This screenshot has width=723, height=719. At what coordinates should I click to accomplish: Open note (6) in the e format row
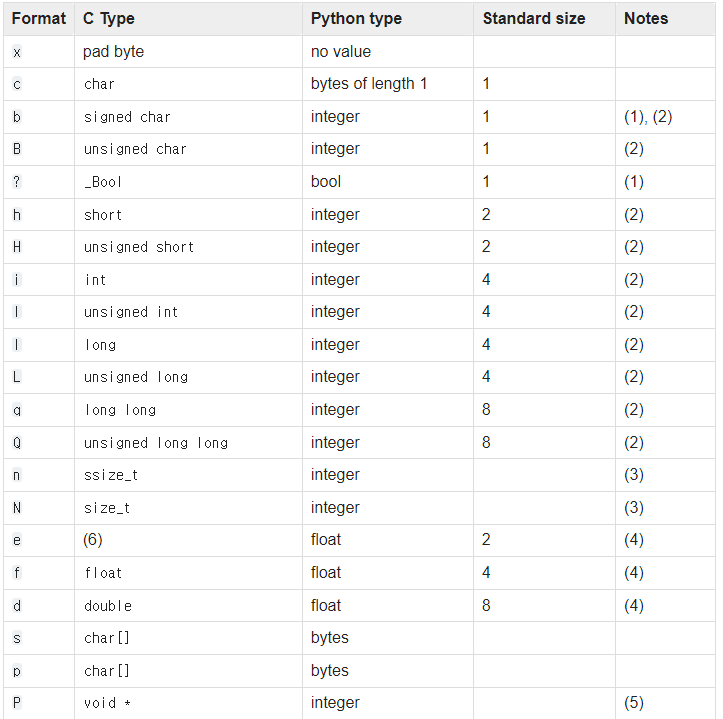pyautogui.click(x=93, y=540)
